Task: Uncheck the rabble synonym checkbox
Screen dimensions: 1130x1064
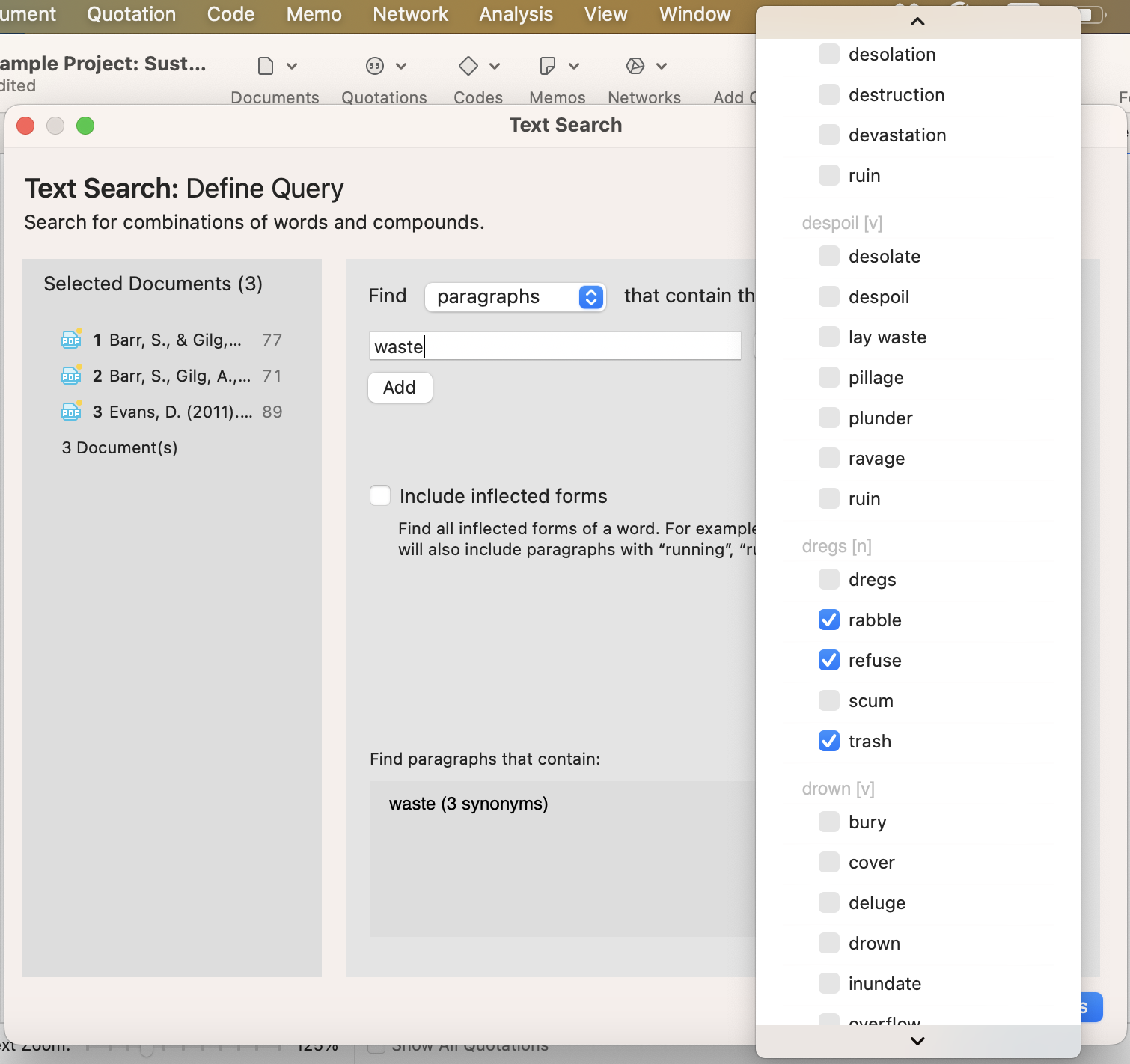Action: tap(829, 620)
